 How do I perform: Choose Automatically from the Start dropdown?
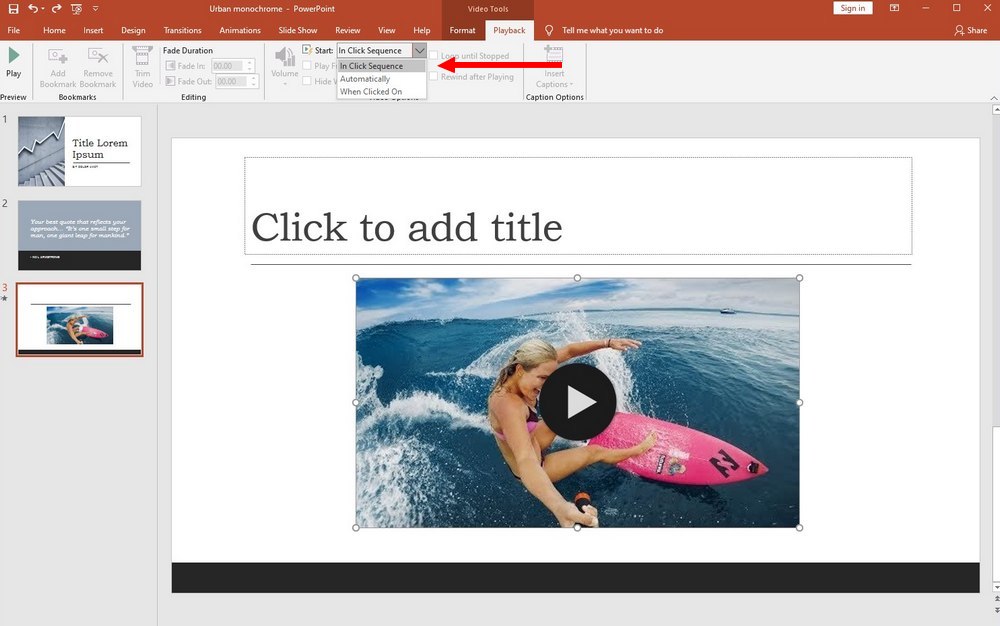coord(372,78)
